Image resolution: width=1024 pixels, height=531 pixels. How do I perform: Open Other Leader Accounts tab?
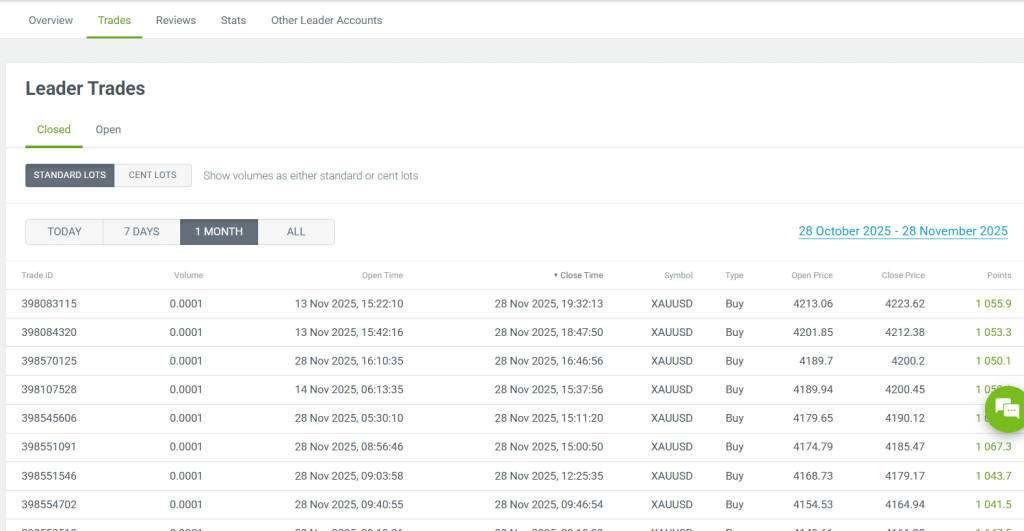click(x=326, y=20)
